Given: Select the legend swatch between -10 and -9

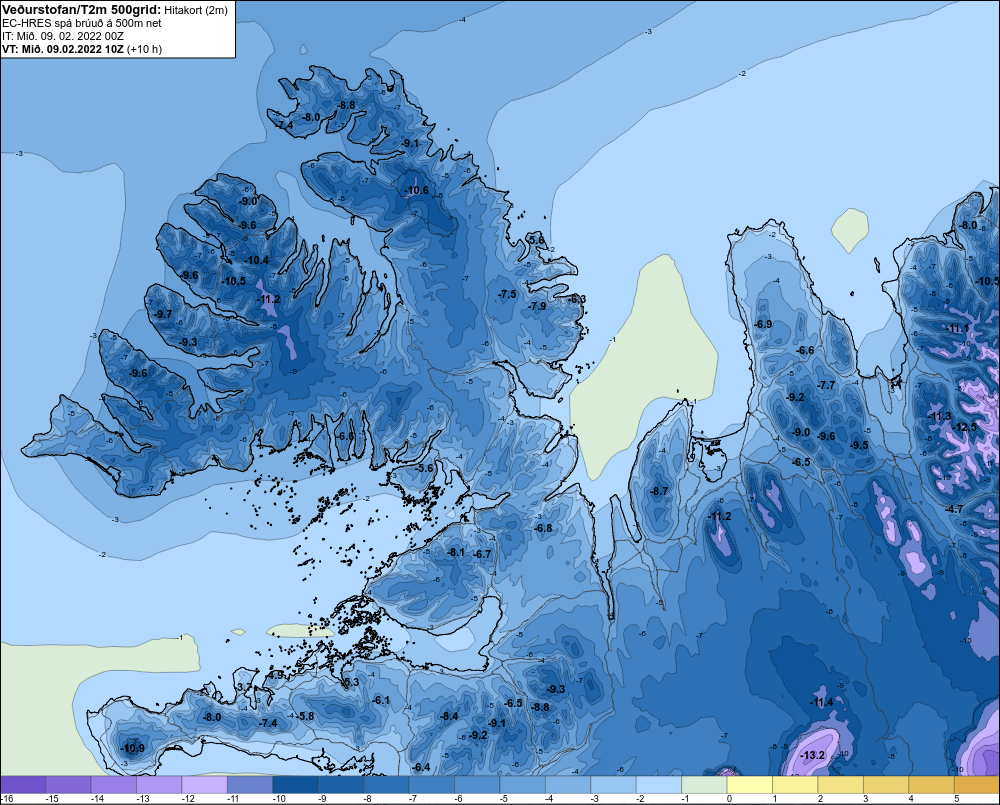Looking at the screenshot, I should click(x=295, y=785).
